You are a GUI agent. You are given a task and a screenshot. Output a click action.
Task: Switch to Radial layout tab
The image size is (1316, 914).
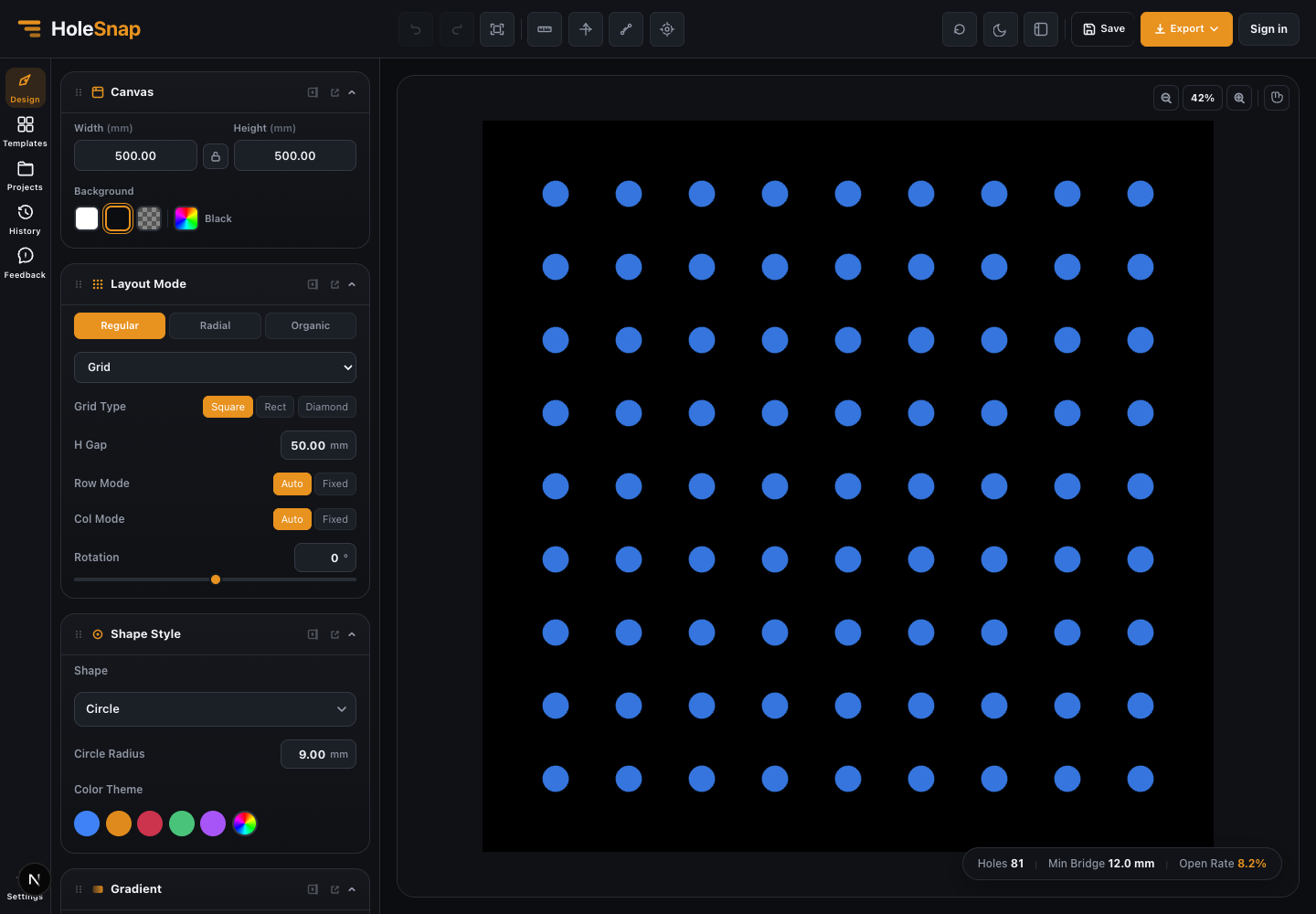pyautogui.click(x=216, y=325)
